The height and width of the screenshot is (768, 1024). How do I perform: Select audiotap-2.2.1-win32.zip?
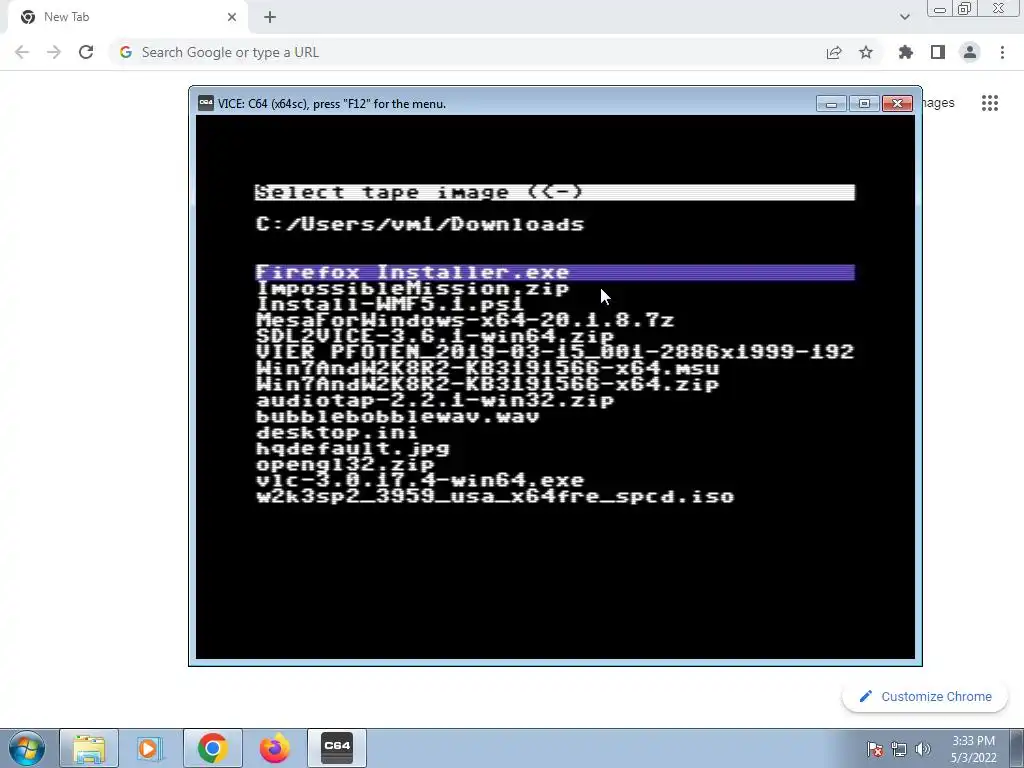coord(435,400)
